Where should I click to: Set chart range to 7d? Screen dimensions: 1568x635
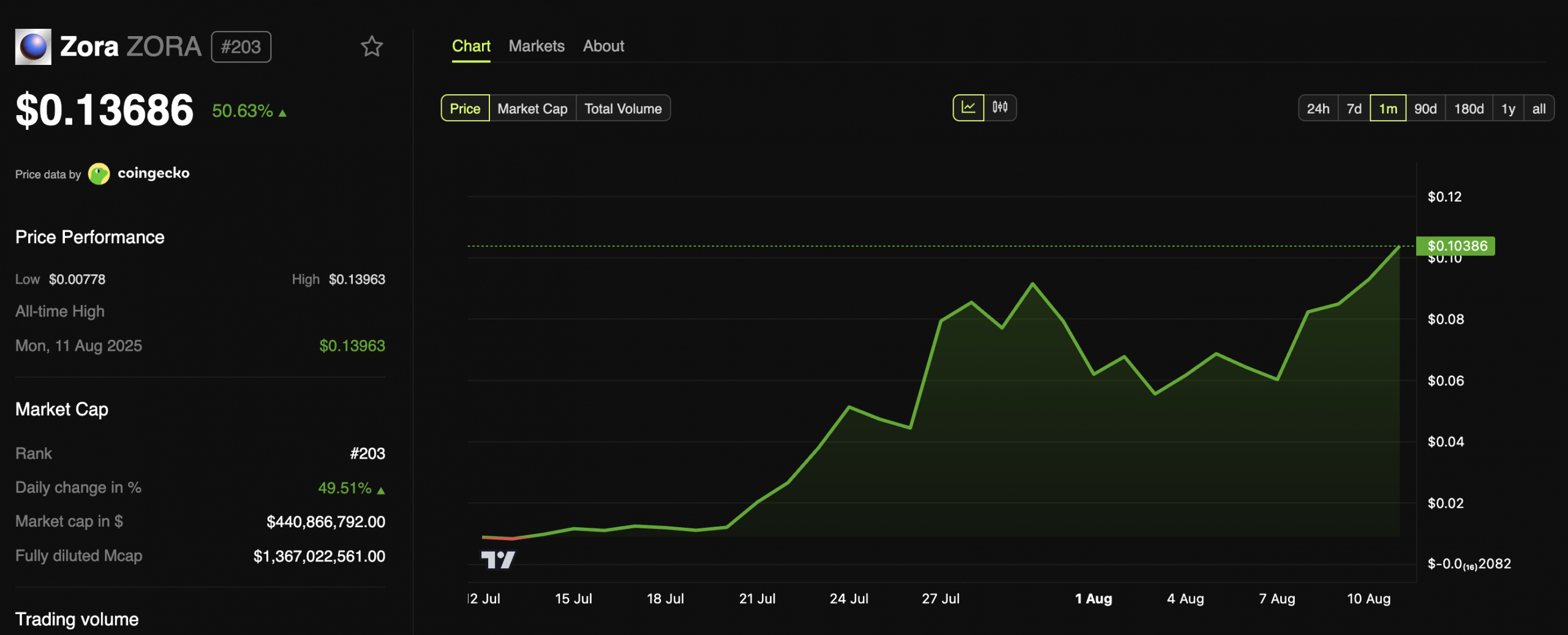[1354, 108]
